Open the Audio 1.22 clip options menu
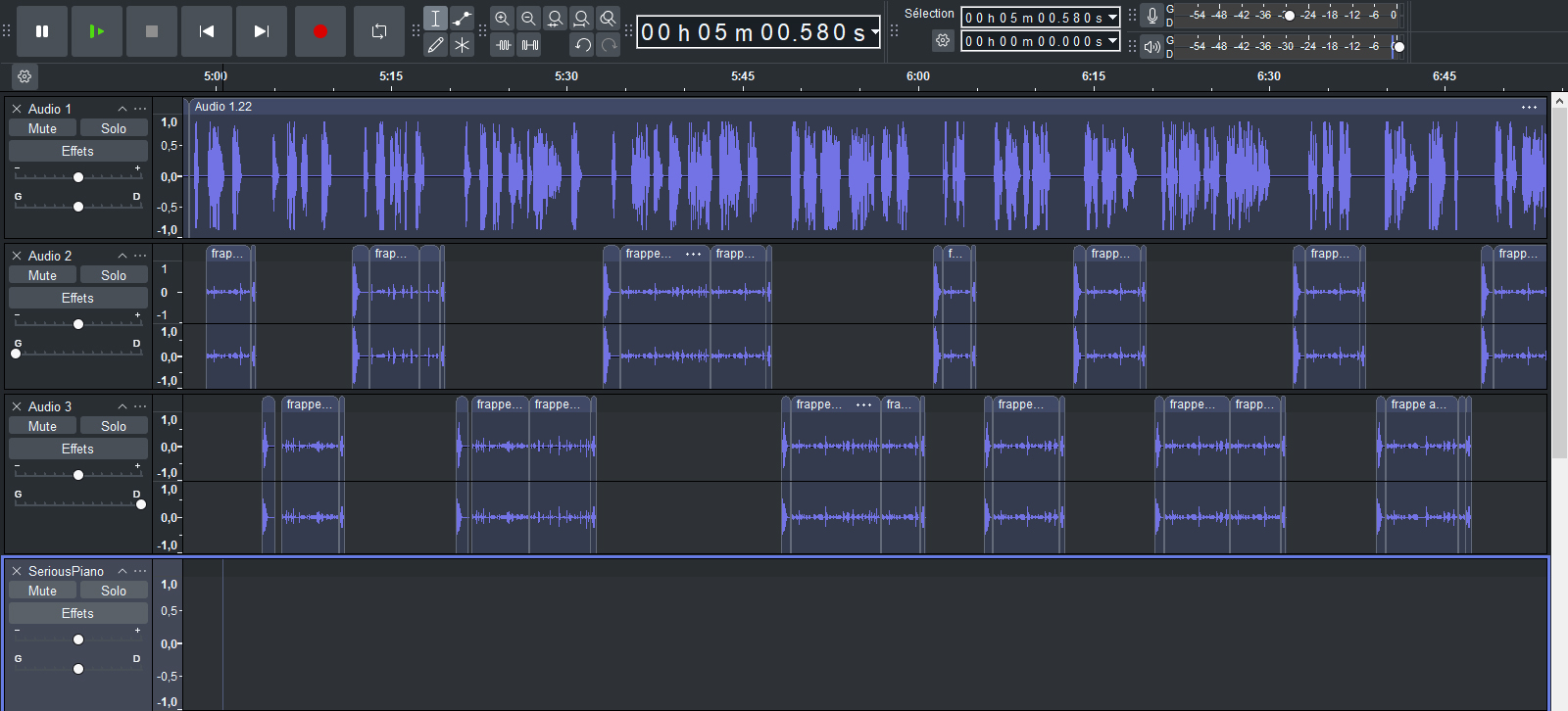This screenshot has height=711, width=1568. pos(1529,107)
